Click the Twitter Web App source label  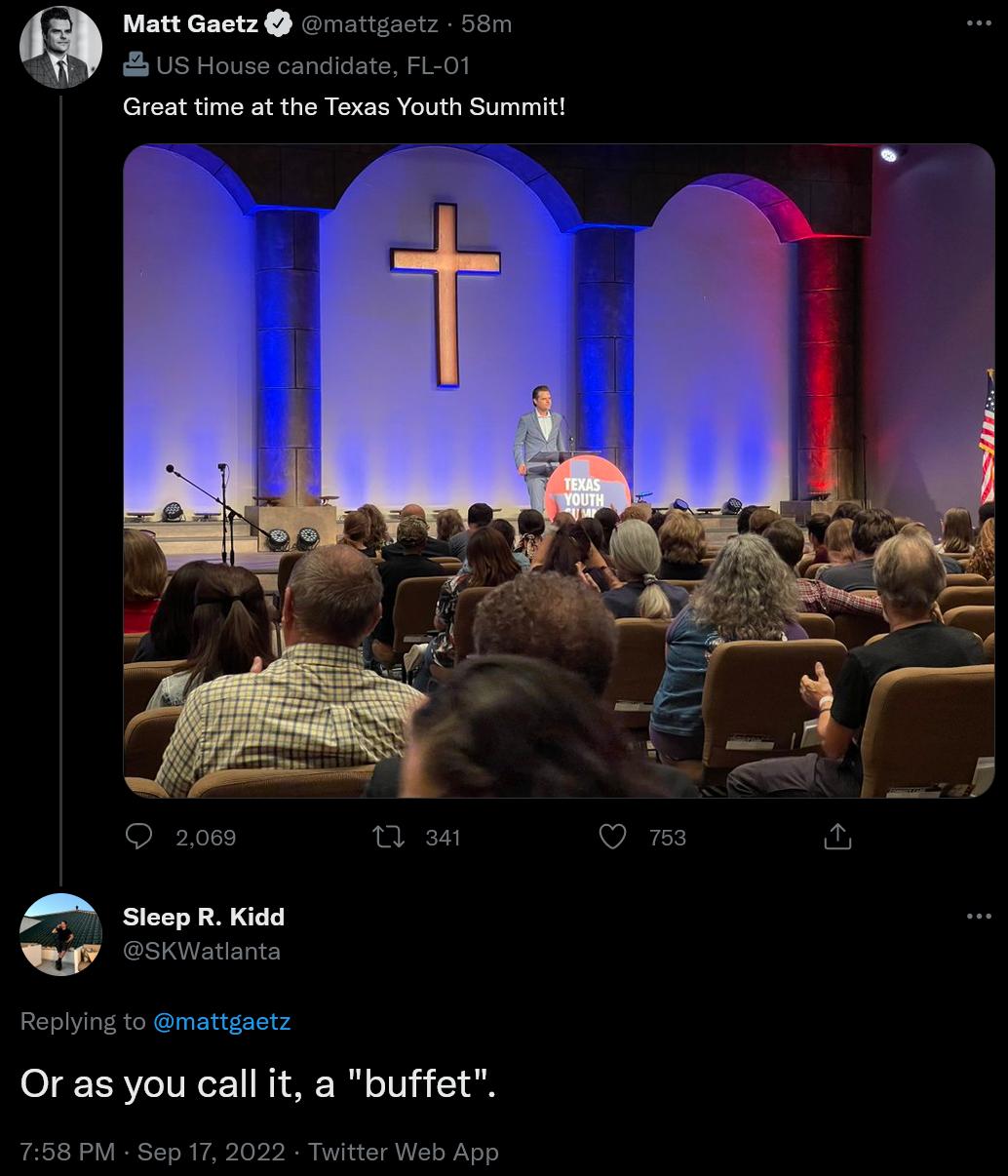403,1152
